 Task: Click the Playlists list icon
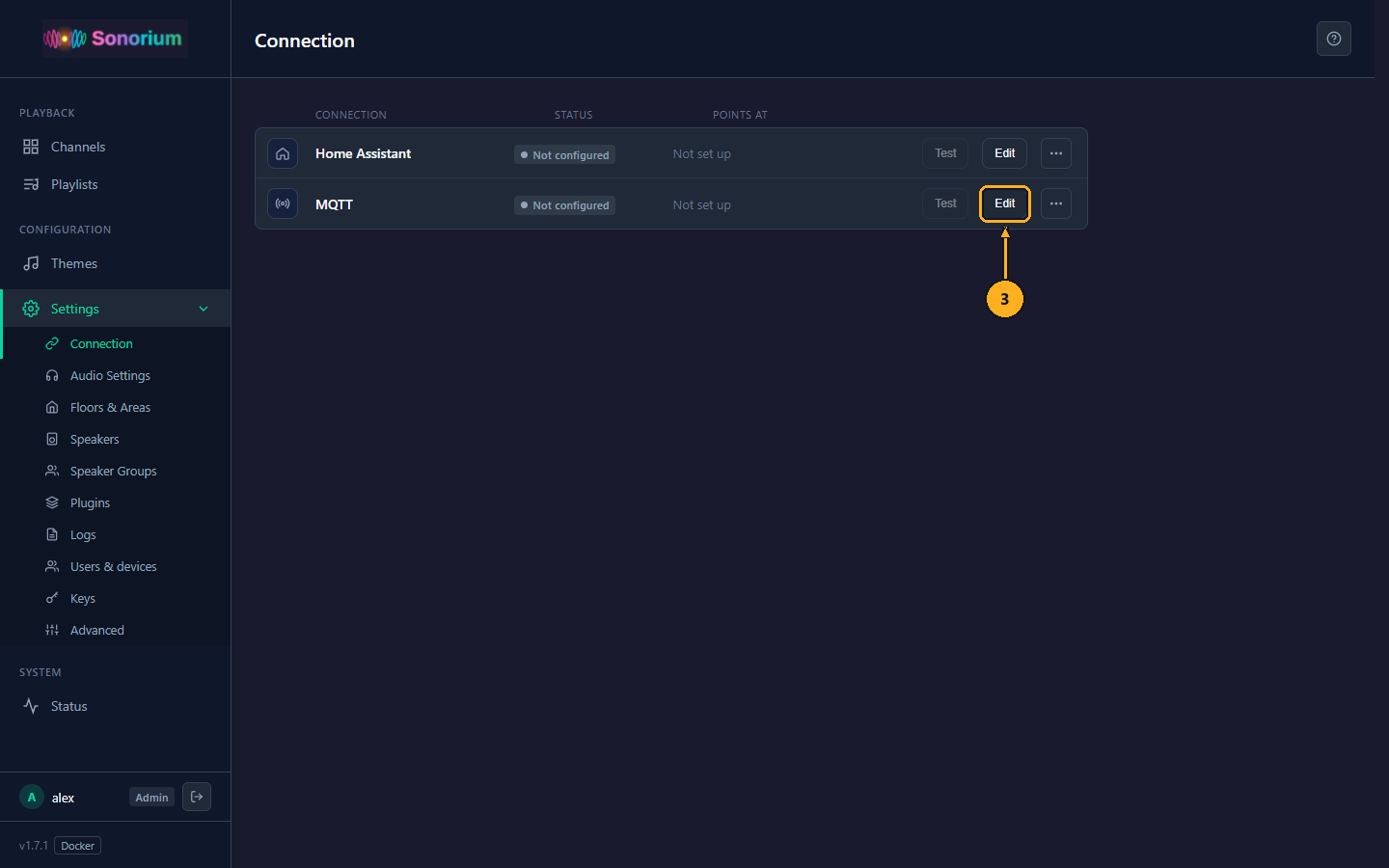point(31,184)
